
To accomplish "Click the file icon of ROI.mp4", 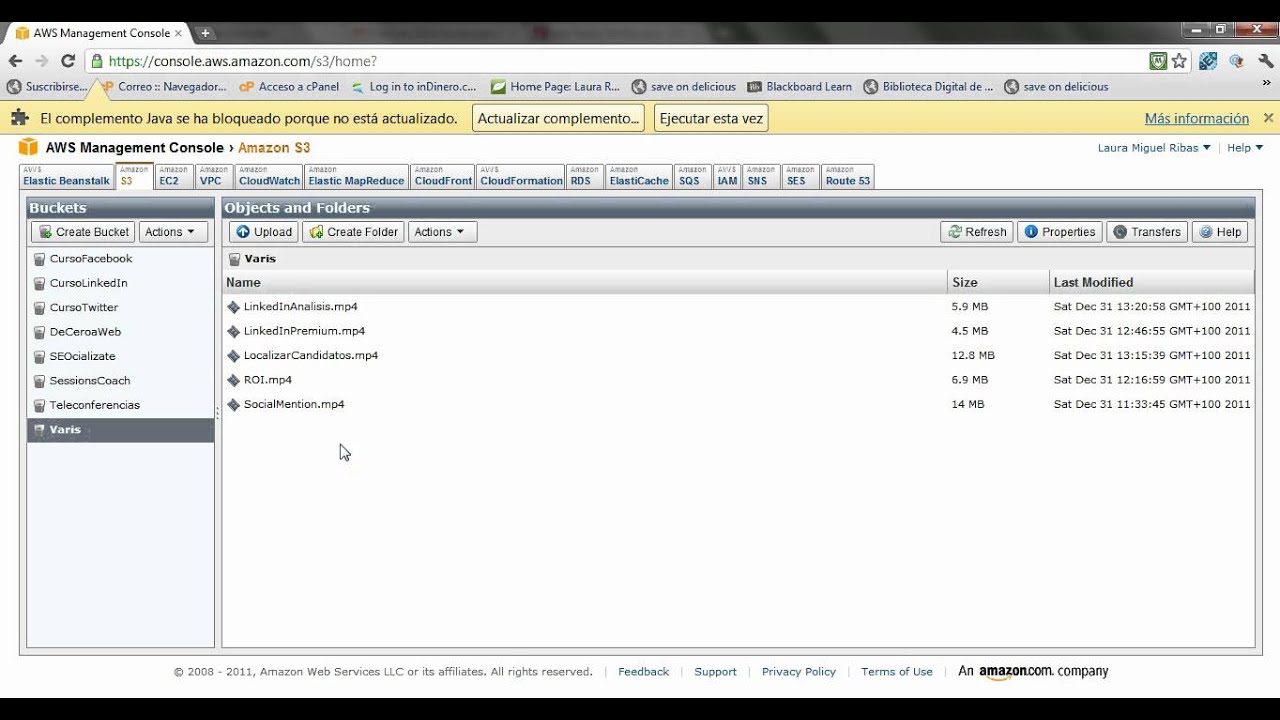I will (234, 380).
